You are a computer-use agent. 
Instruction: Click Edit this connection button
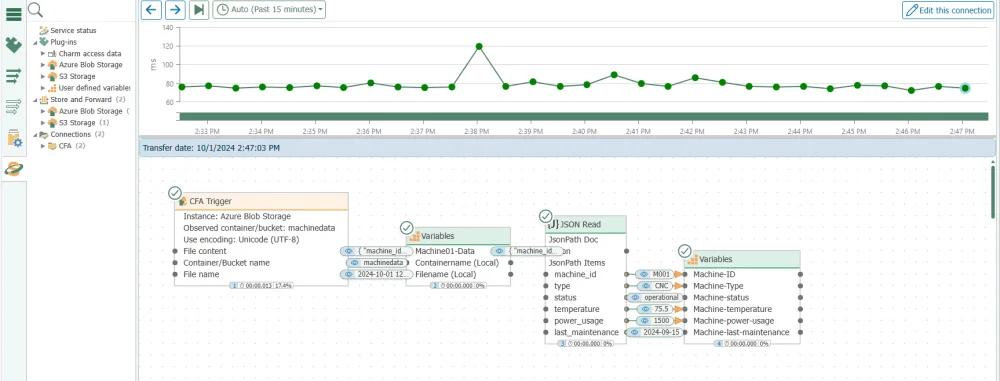948,10
